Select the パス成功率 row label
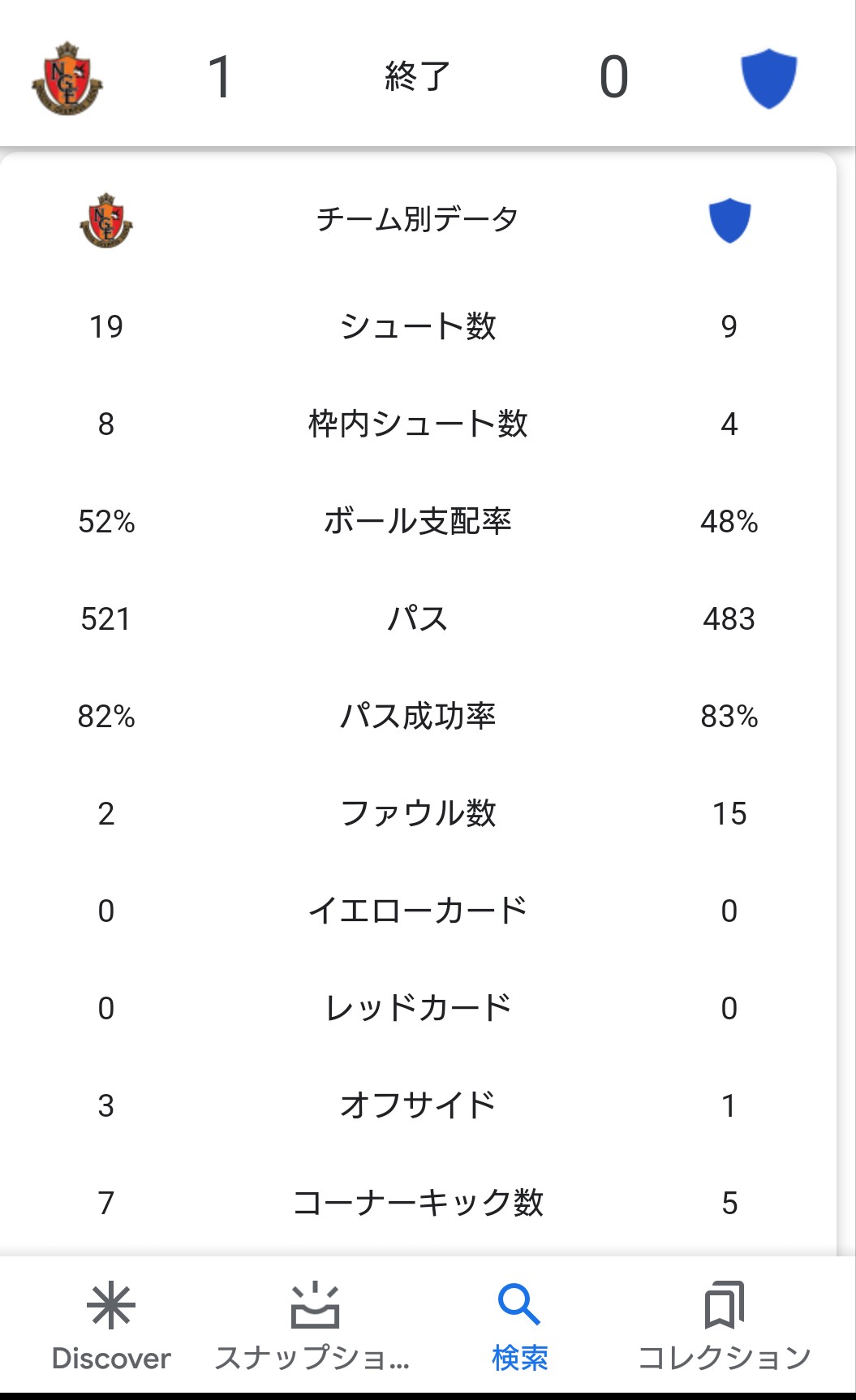 [417, 716]
